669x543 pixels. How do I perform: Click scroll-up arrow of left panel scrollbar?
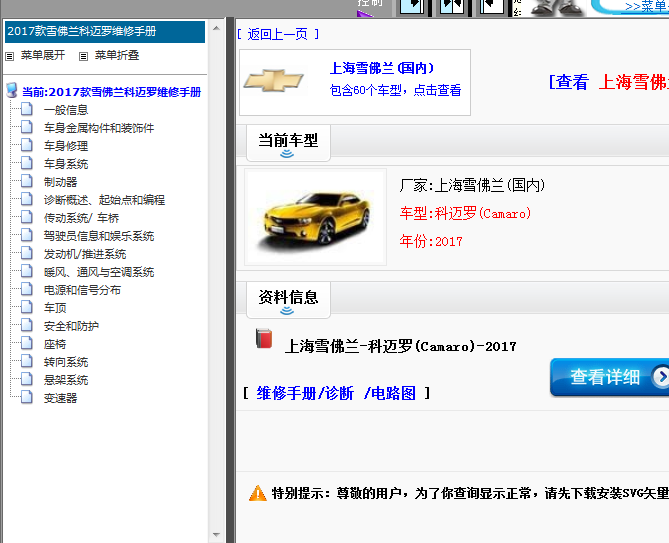click(x=216, y=28)
